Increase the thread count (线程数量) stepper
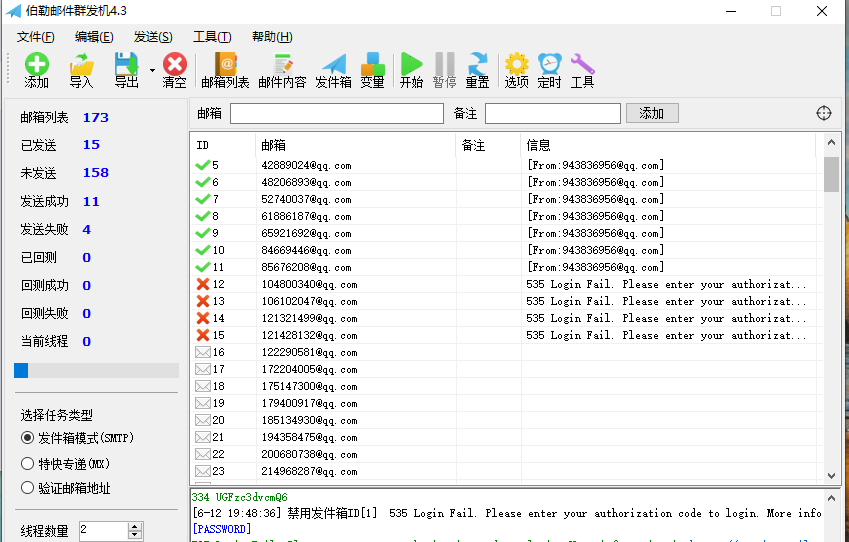The width and height of the screenshot is (849, 542). [x=135, y=526]
